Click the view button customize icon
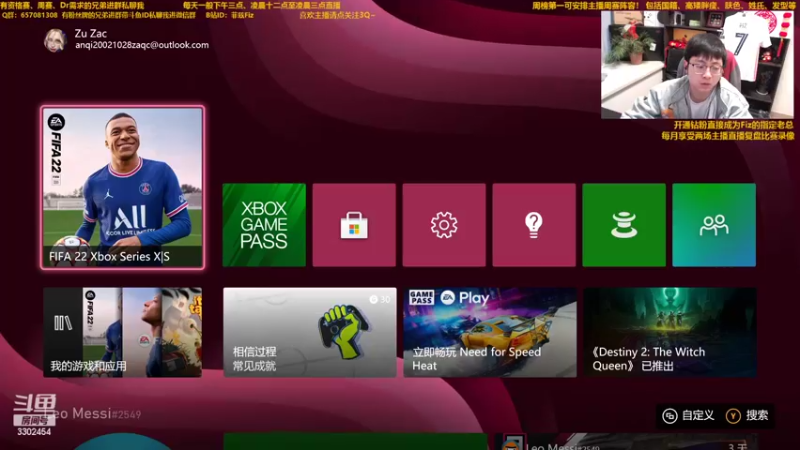 669,416
